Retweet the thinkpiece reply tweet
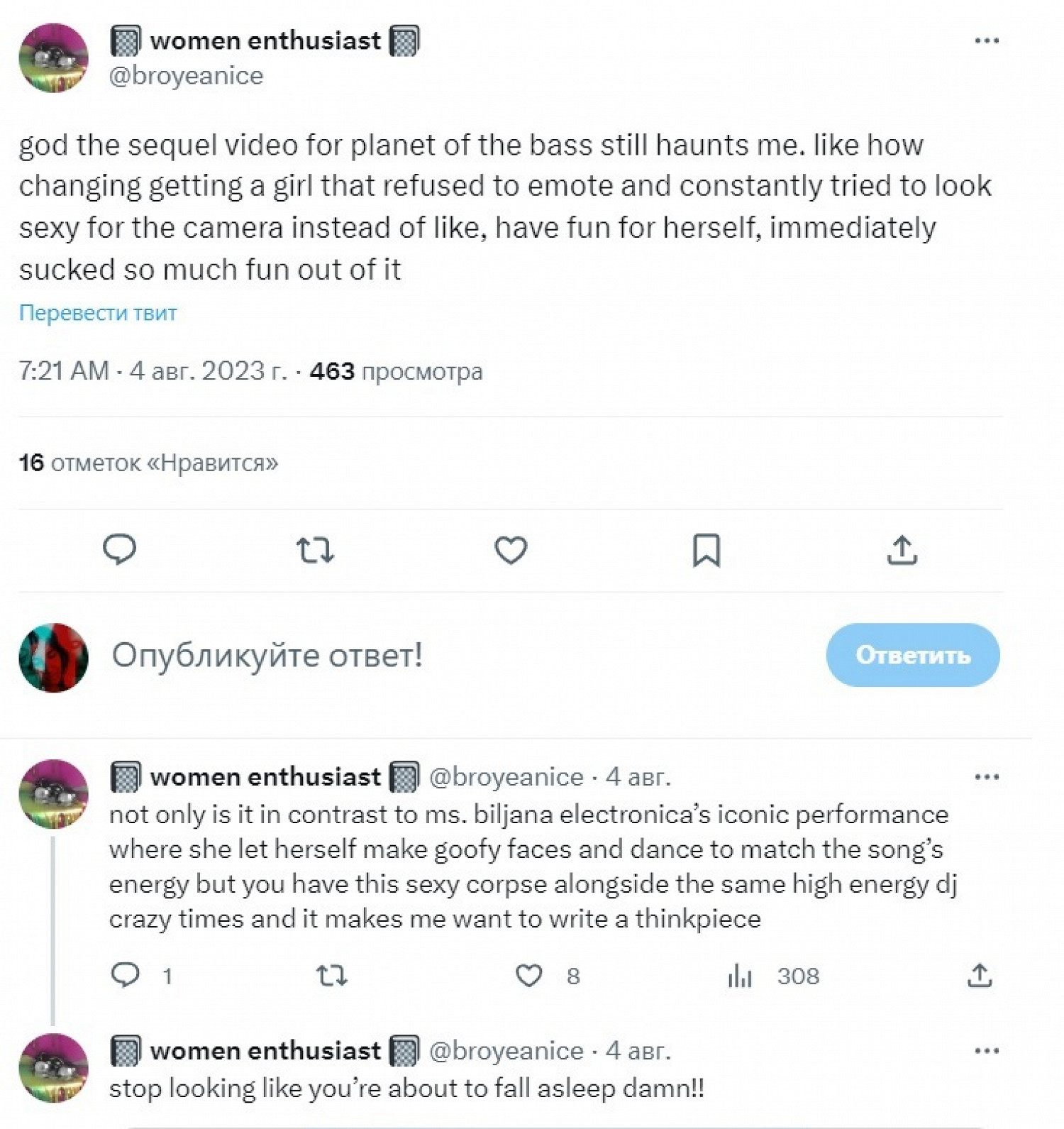The width and height of the screenshot is (1064, 1129). pos(331,976)
